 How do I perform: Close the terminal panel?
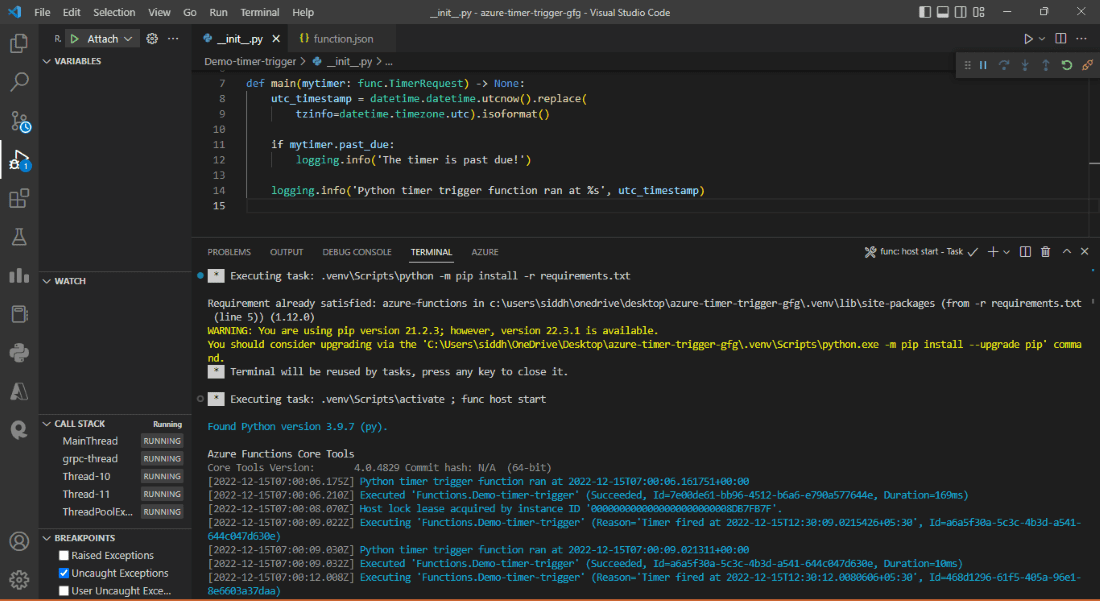tap(1085, 252)
